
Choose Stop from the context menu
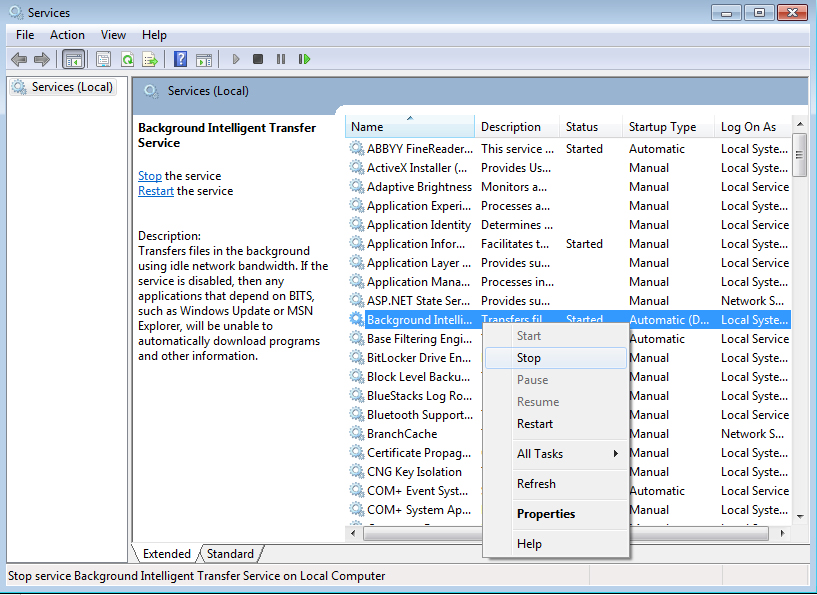click(555, 358)
